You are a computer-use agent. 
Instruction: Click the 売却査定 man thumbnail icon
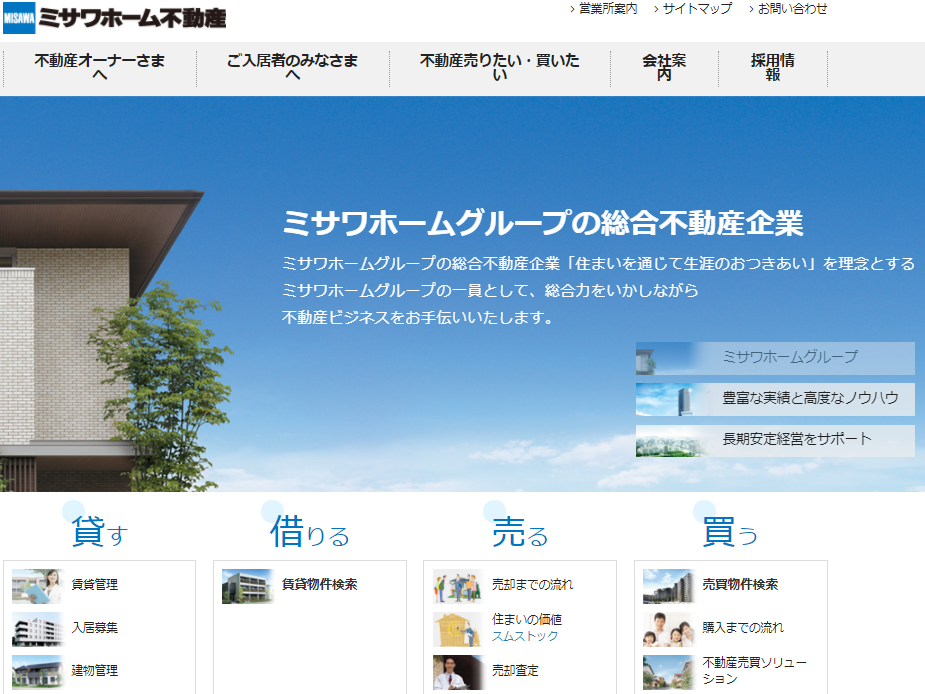tap(458, 672)
